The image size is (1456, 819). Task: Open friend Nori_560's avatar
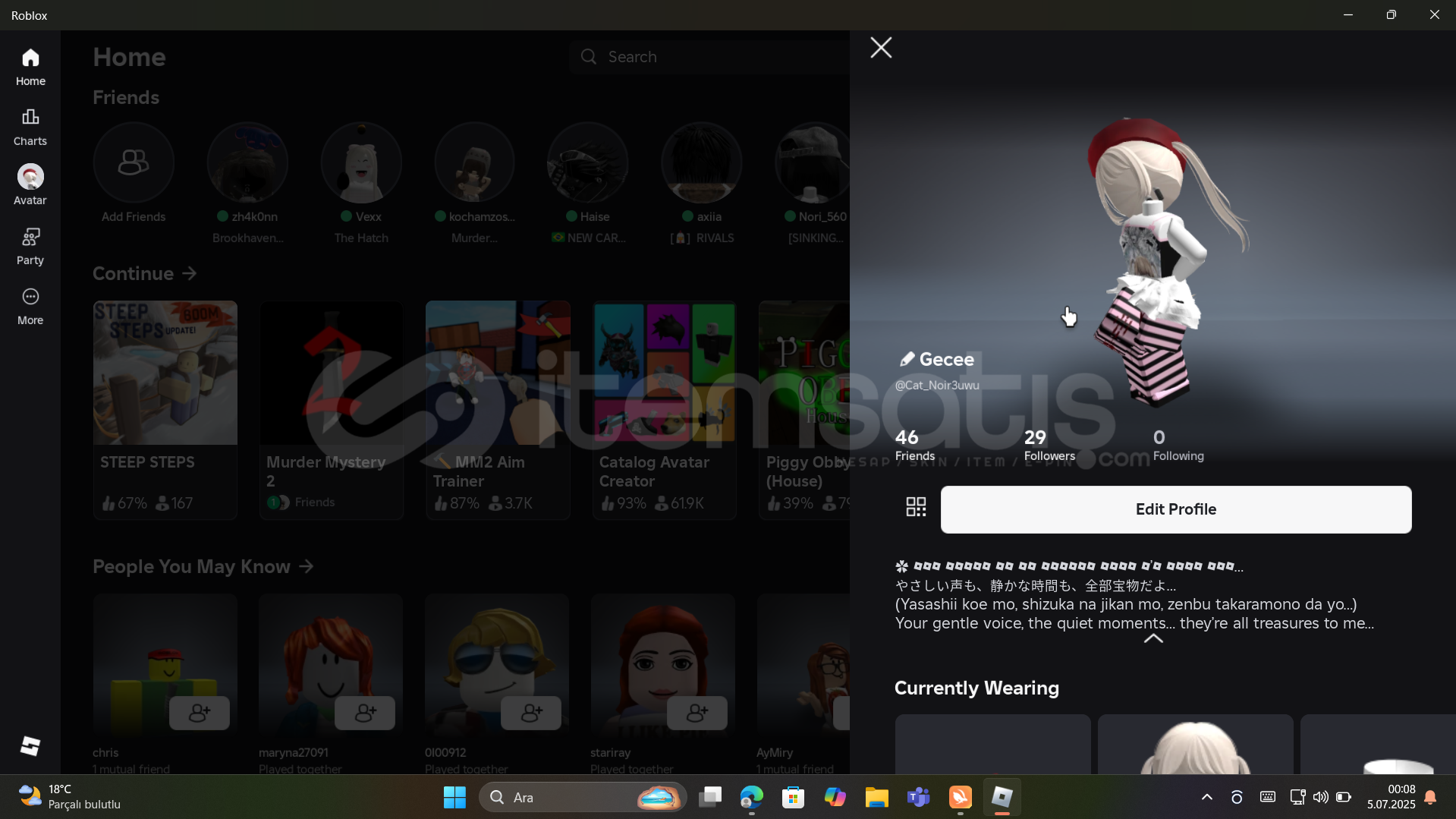813,163
